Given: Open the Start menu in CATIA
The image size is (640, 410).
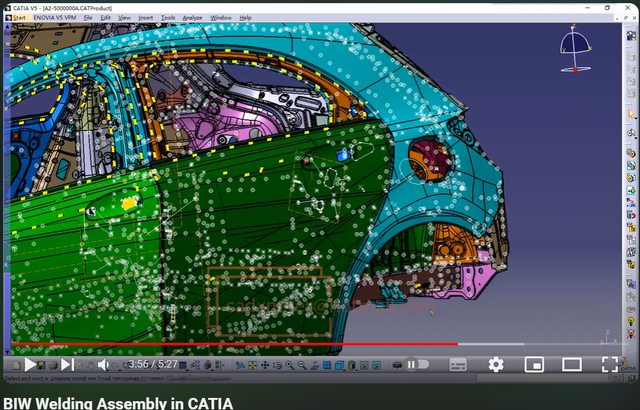Looking at the screenshot, I should [x=19, y=18].
